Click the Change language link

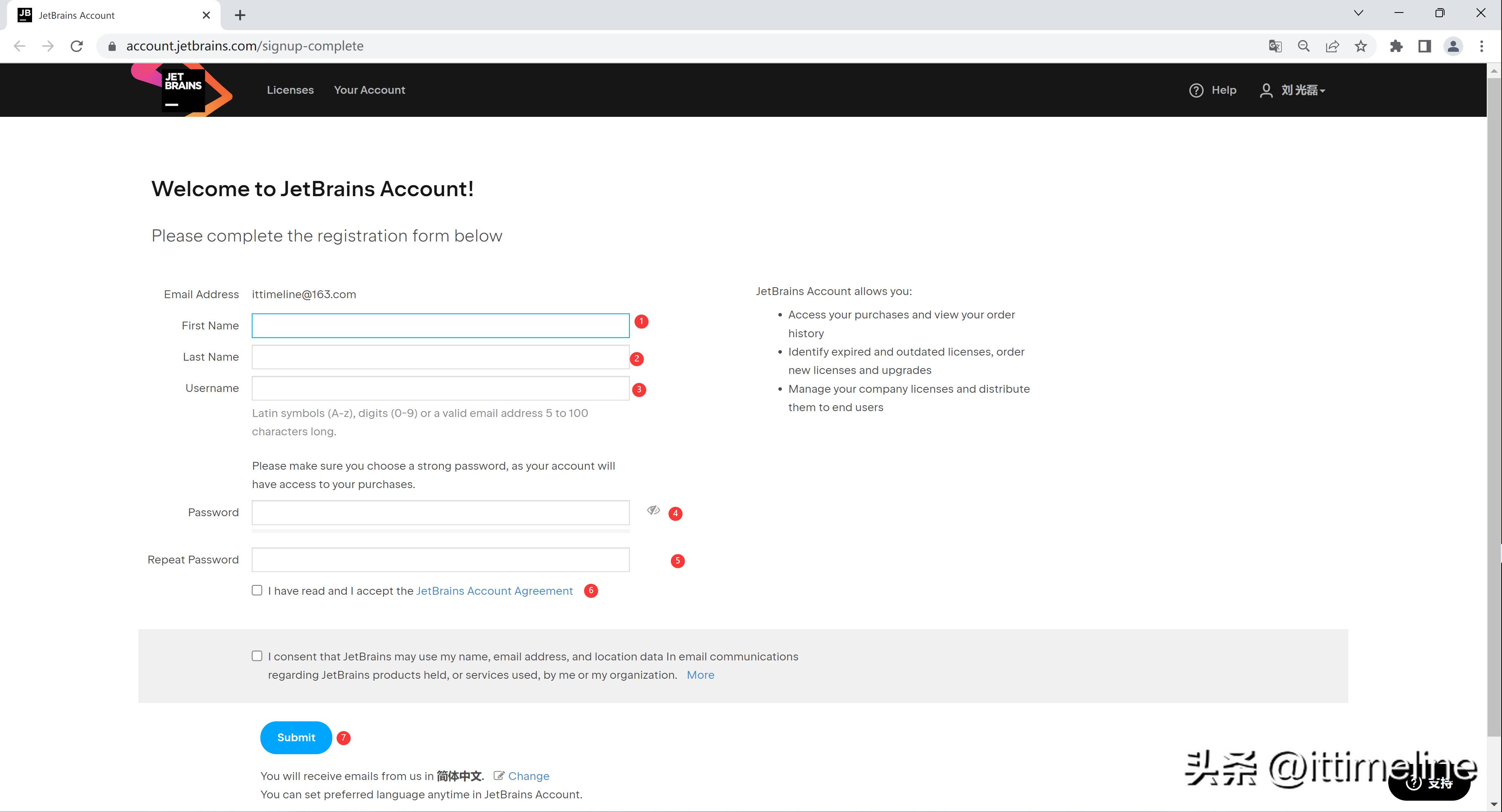point(529,776)
